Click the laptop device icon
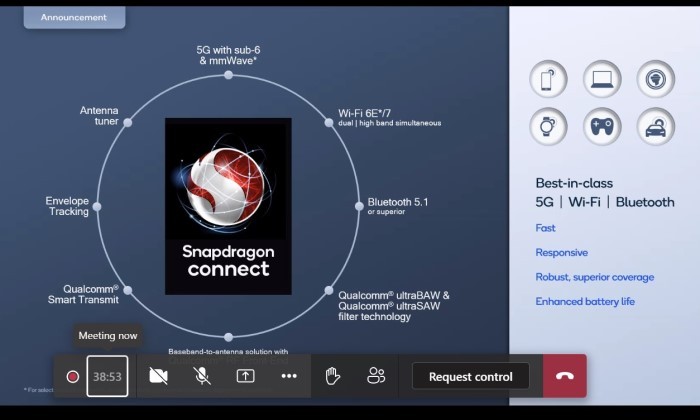The width and height of the screenshot is (700, 420). point(602,79)
